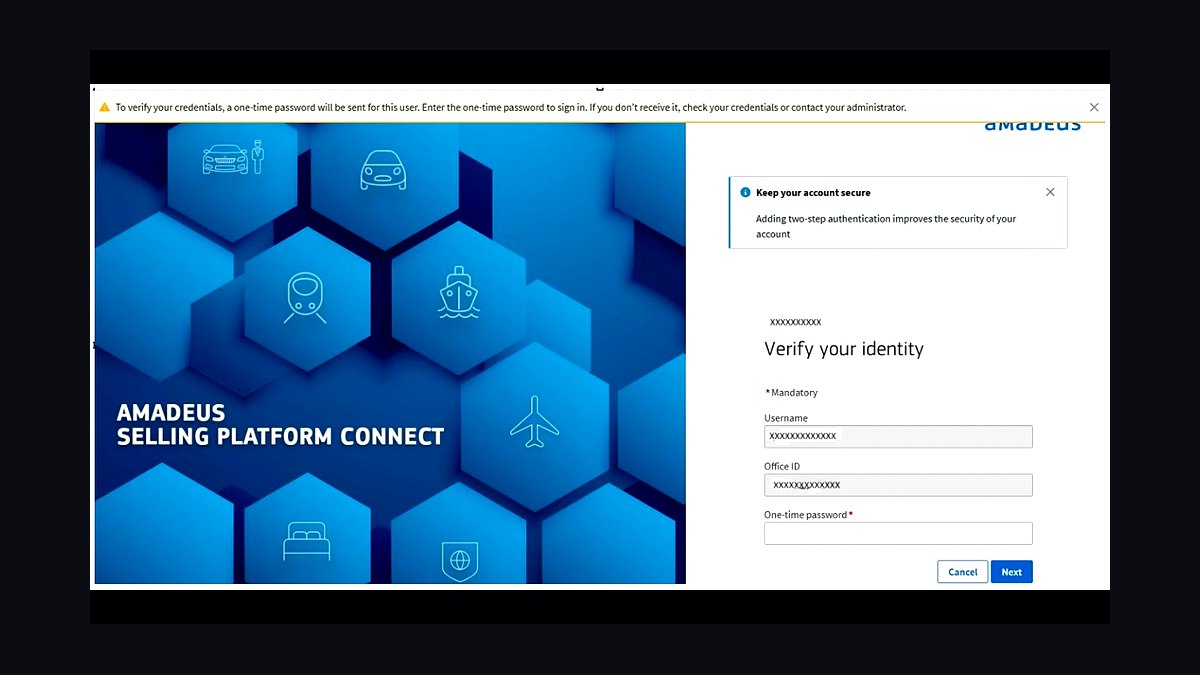Click the Amadeus logo

[1033, 124]
